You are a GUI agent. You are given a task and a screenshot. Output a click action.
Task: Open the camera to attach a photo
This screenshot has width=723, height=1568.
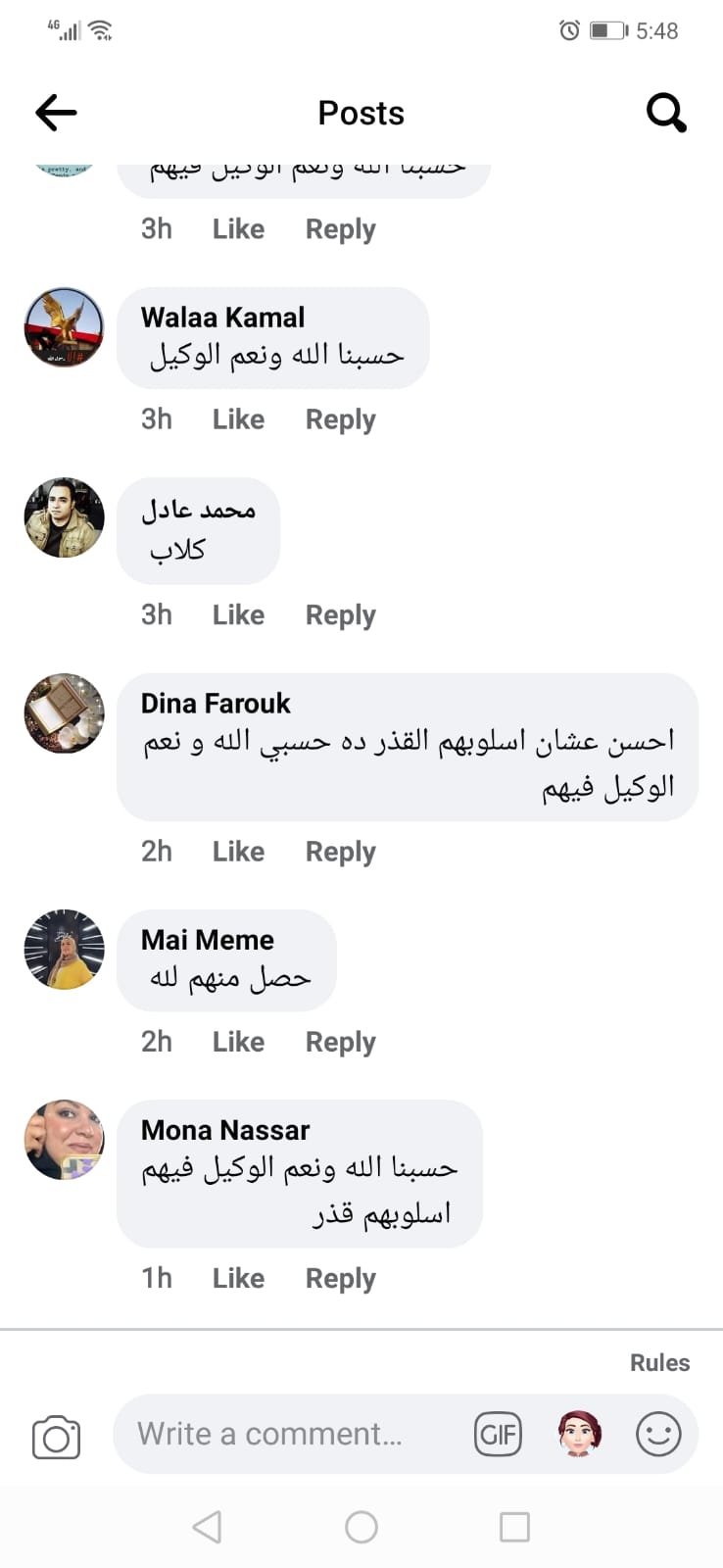(x=56, y=1437)
